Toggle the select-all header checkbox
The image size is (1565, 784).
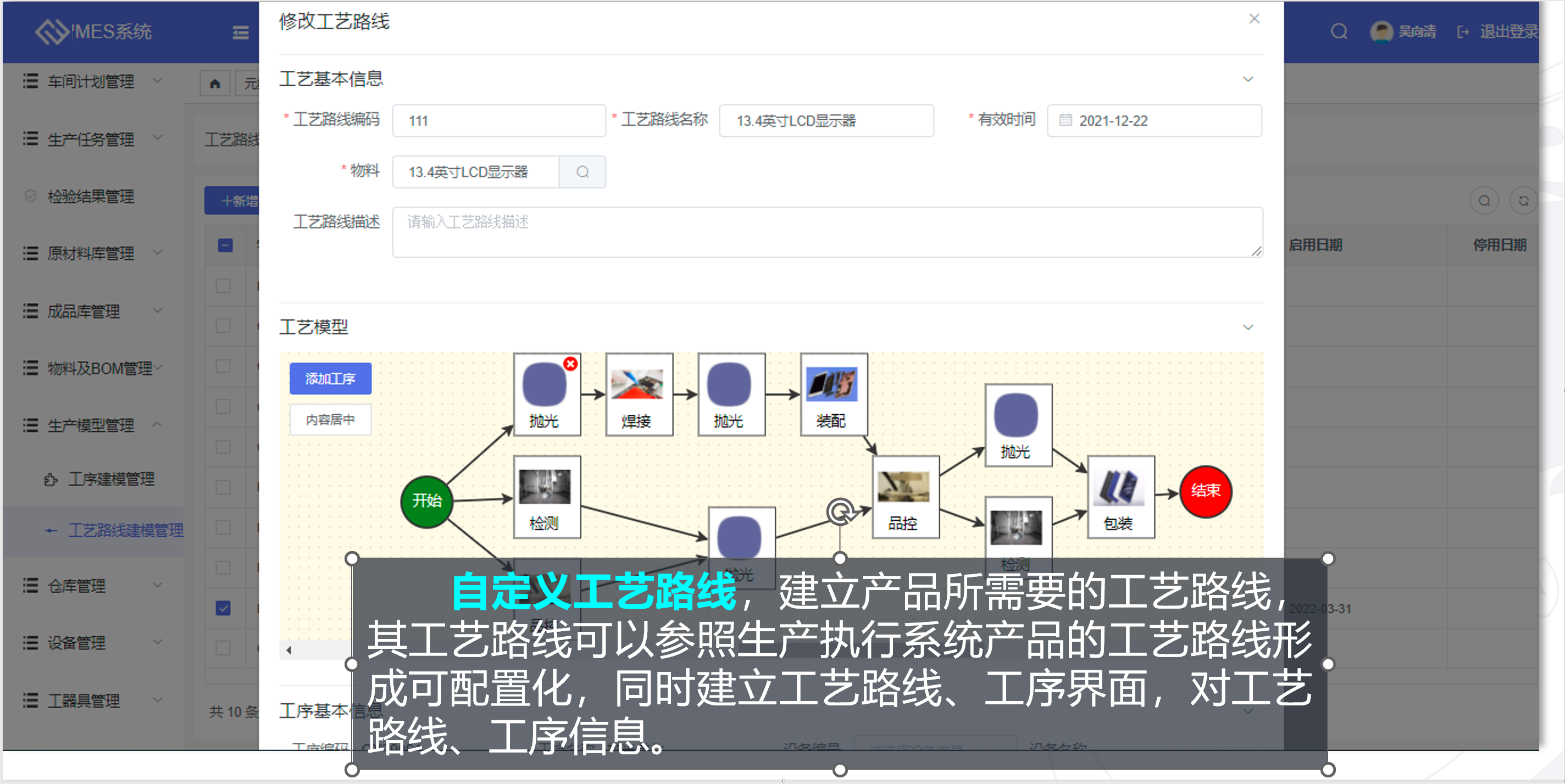pyautogui.click(x=225, y=246)
